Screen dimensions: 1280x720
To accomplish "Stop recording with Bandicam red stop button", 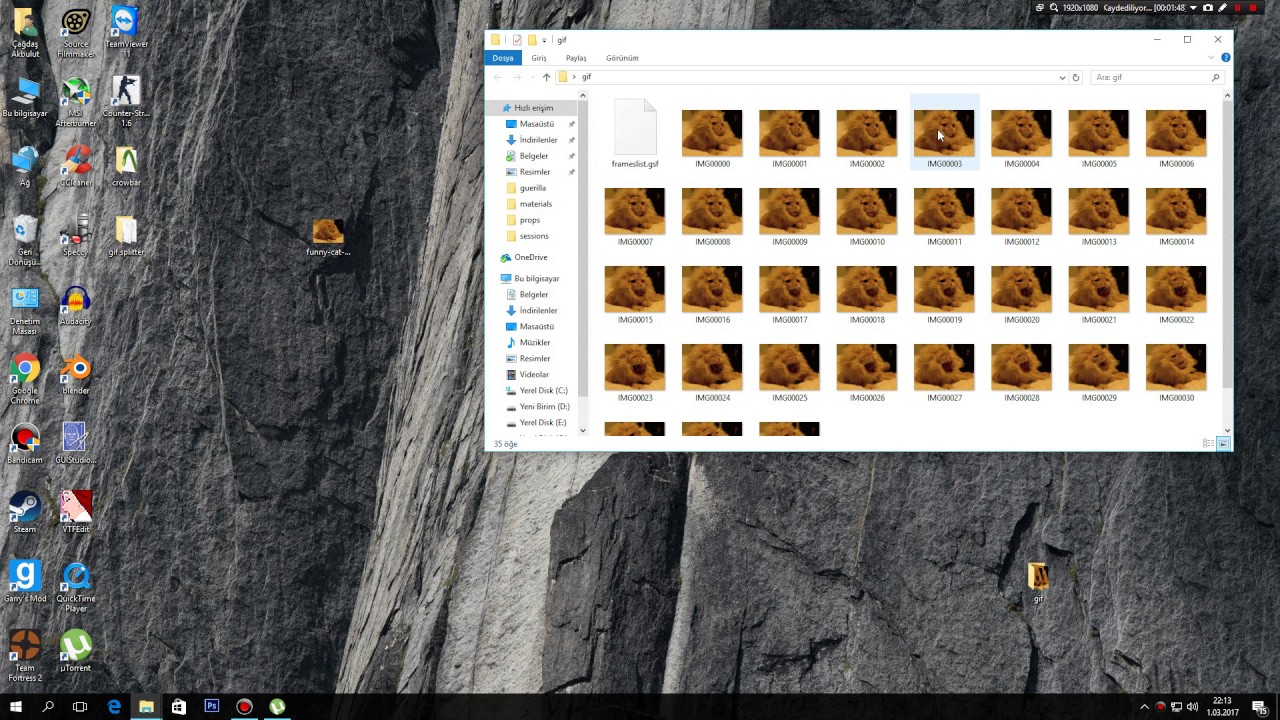I will [1253, 7].
